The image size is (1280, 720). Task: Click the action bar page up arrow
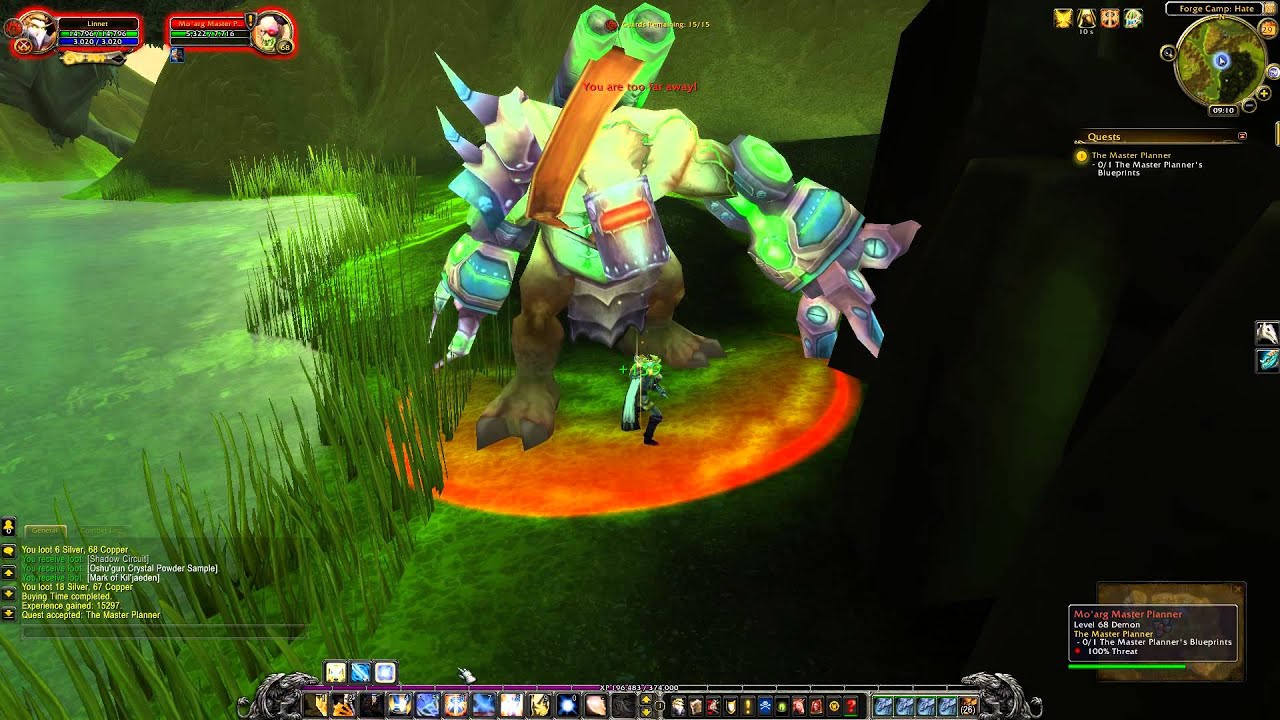646,699
